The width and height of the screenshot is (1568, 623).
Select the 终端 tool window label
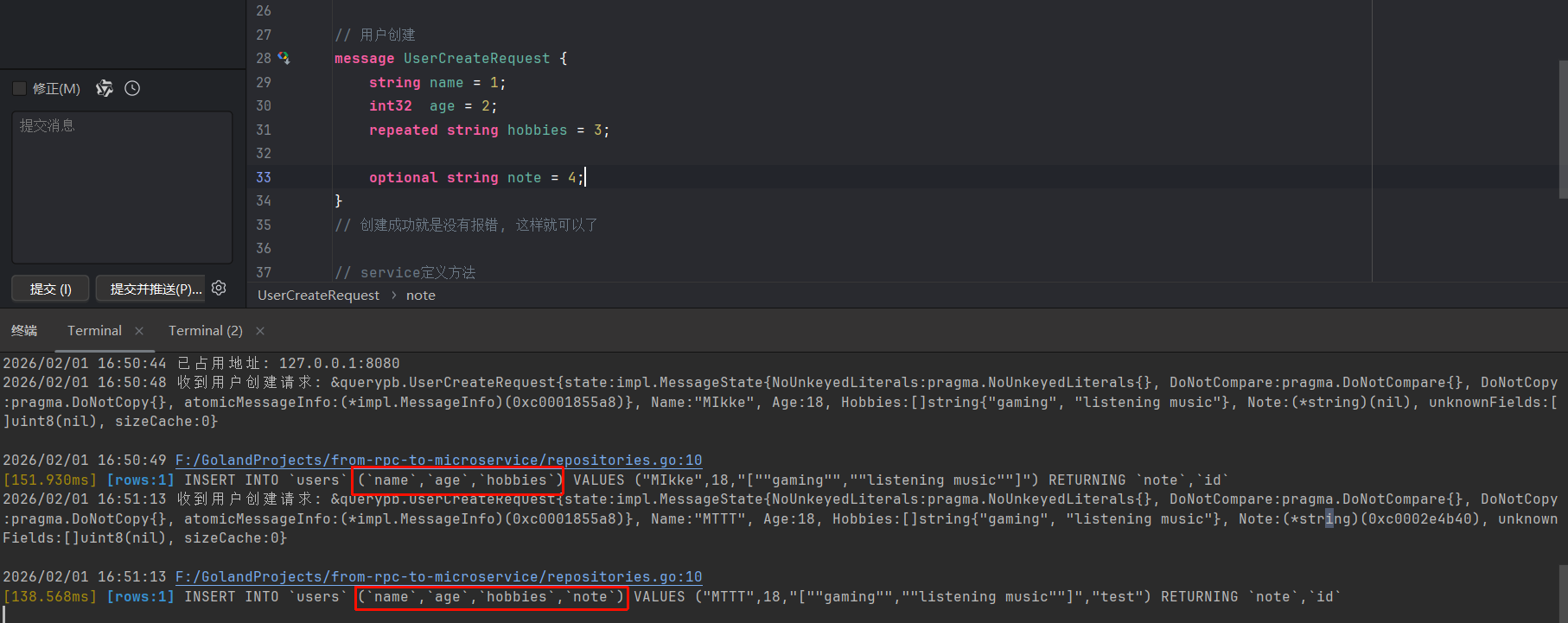coord(24,331)
